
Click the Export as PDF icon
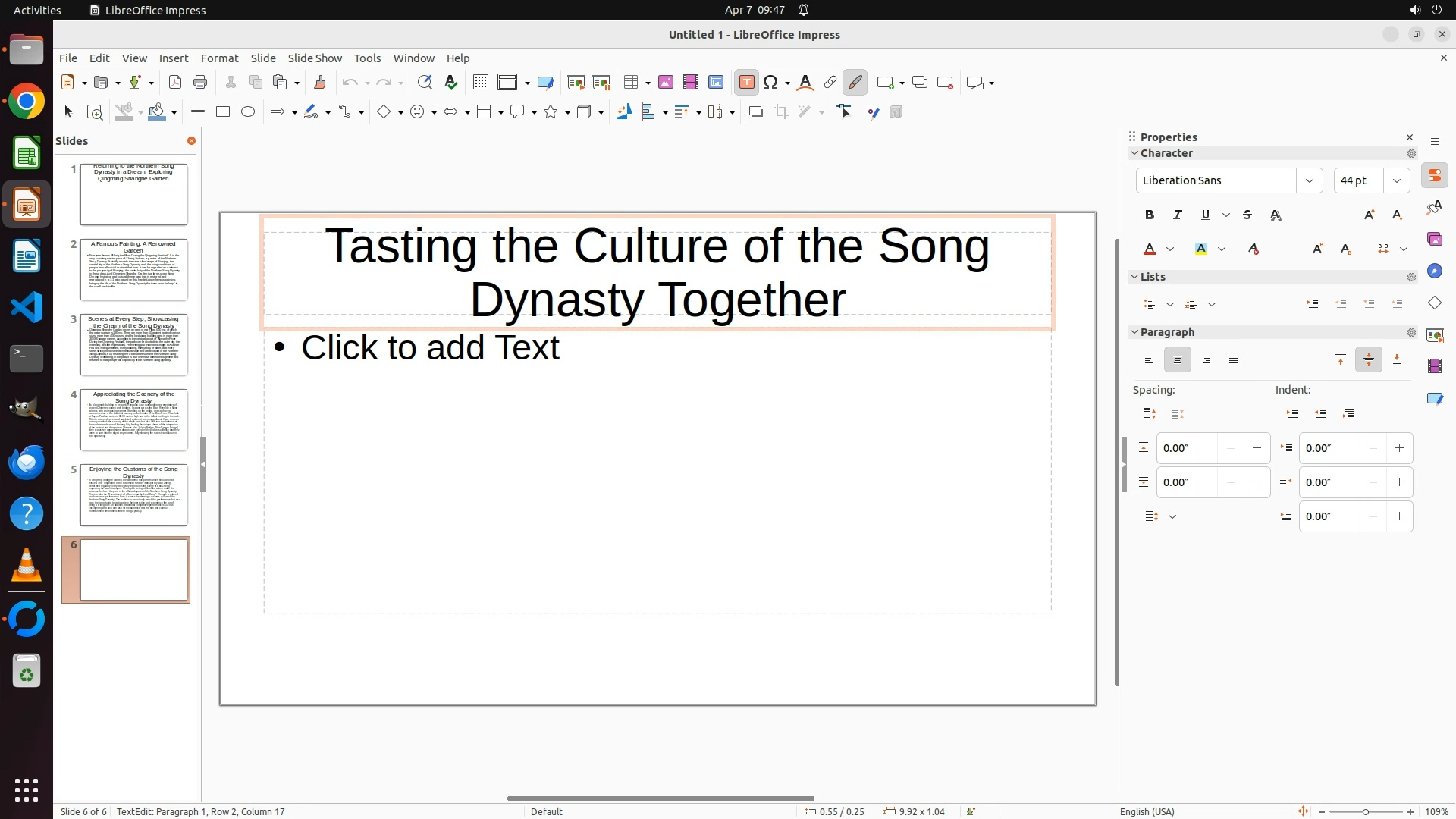175,83
